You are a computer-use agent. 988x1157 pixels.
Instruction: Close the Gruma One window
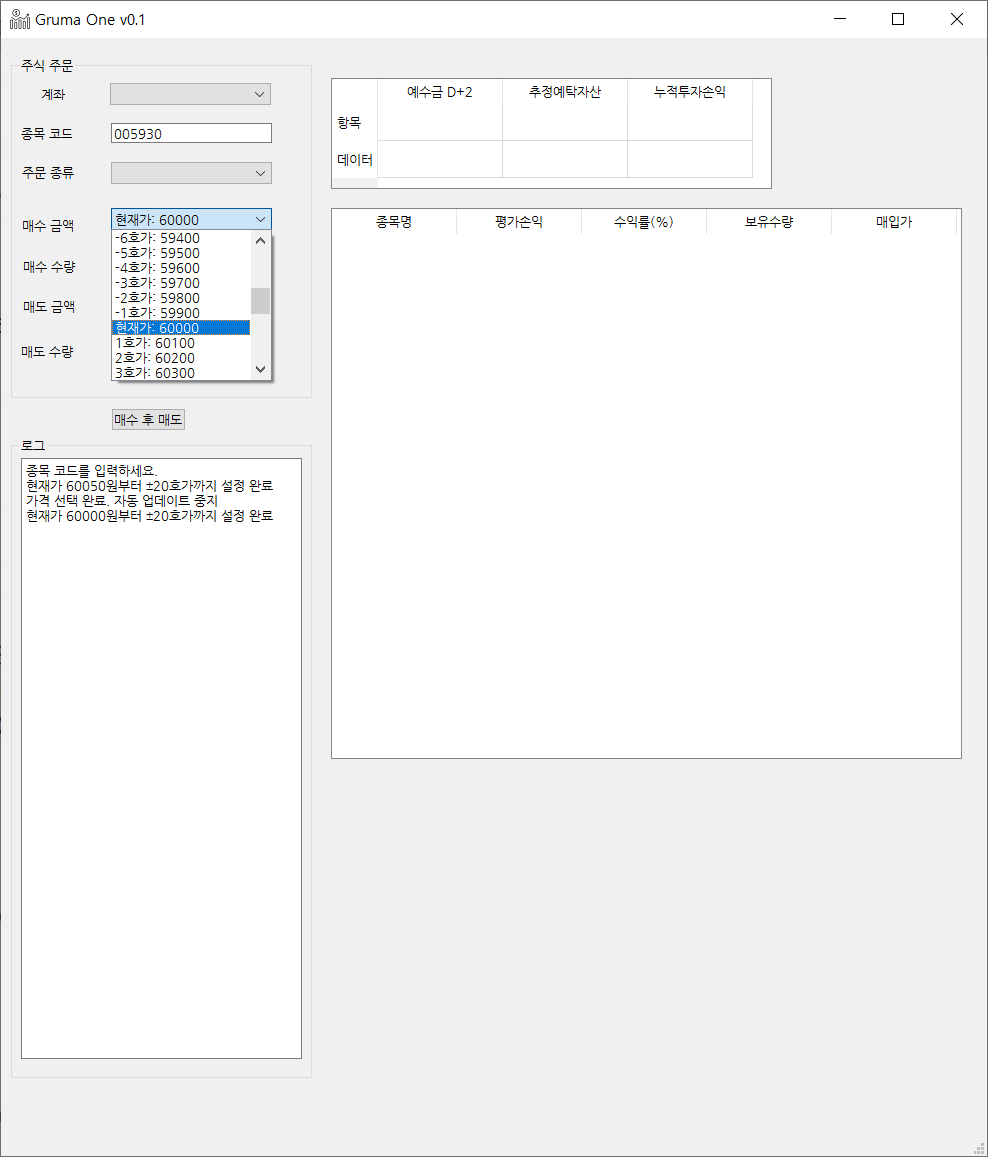tap(957, 18)
